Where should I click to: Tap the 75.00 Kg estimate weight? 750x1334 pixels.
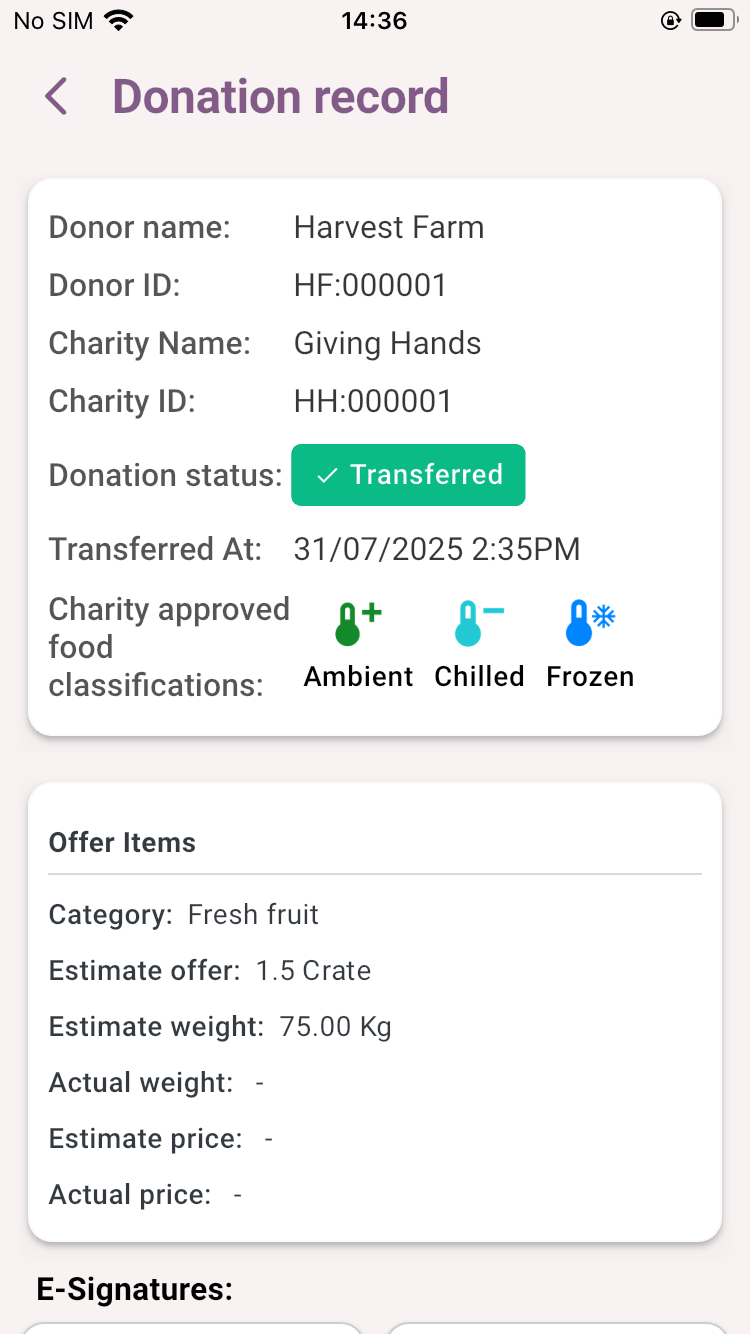point(335,1027)
